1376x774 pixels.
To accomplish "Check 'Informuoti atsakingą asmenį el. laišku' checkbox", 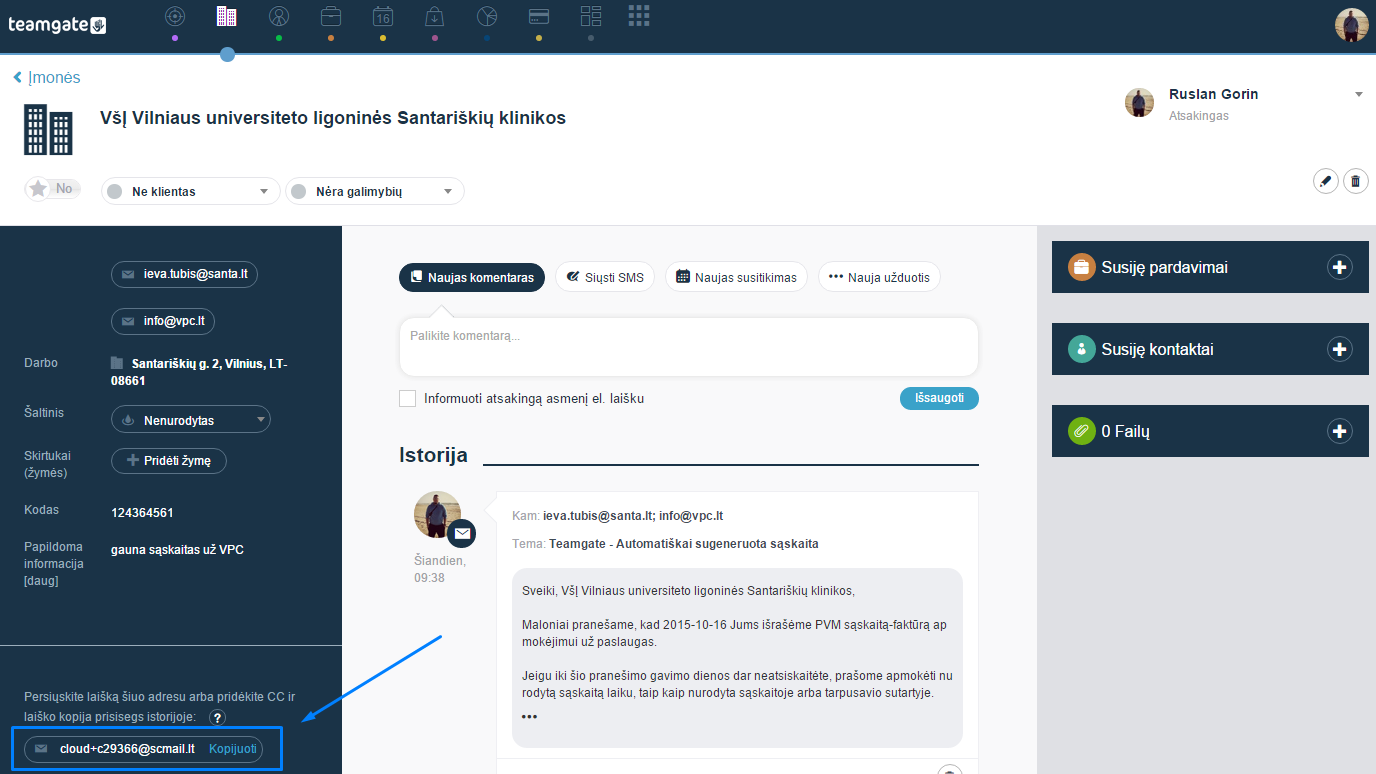I will click(408, 398).
